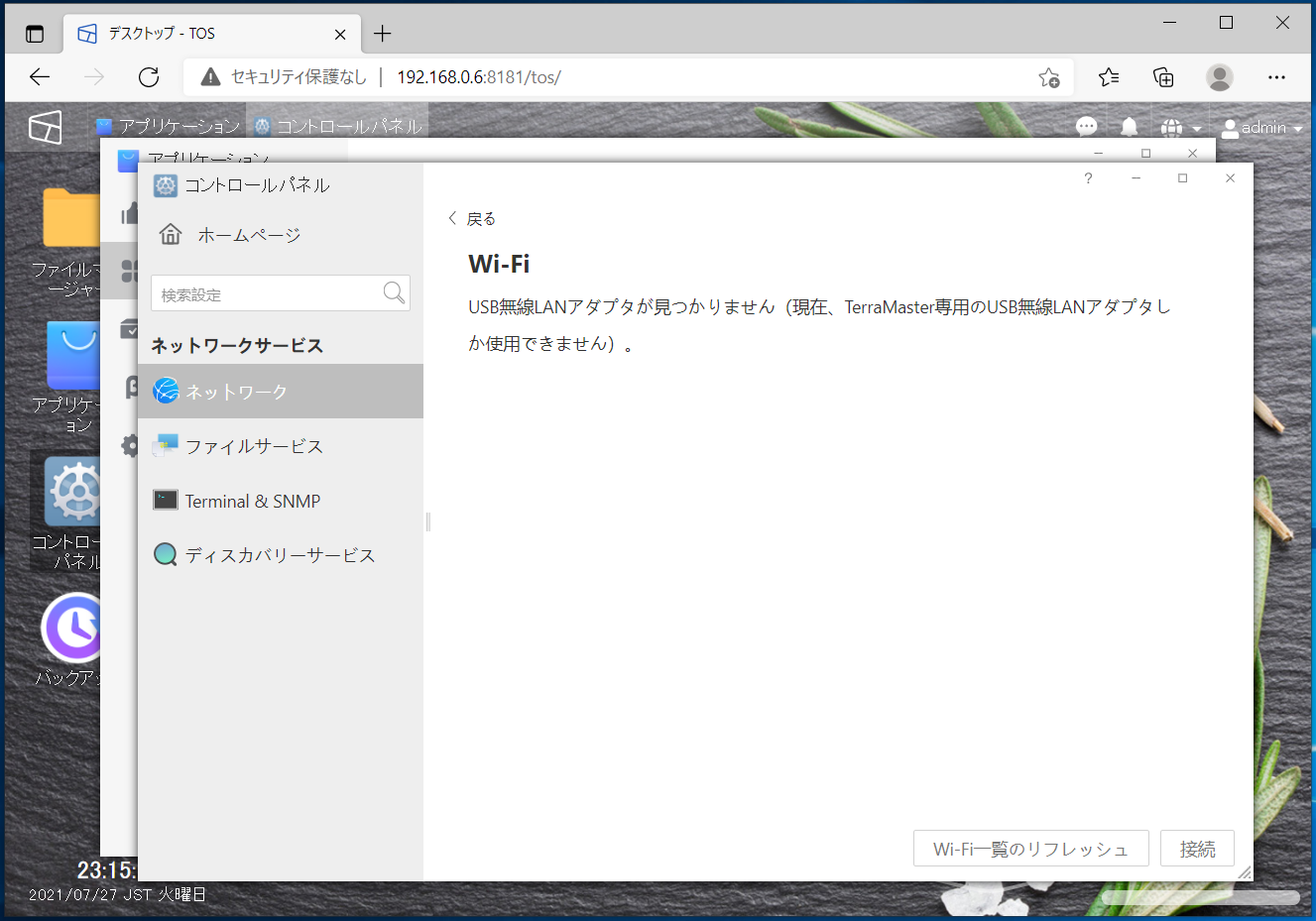Screen dimensions: 1316x921
Task: Select ファイルサービス in the sidebar
Action: click(x=281, y=446)
